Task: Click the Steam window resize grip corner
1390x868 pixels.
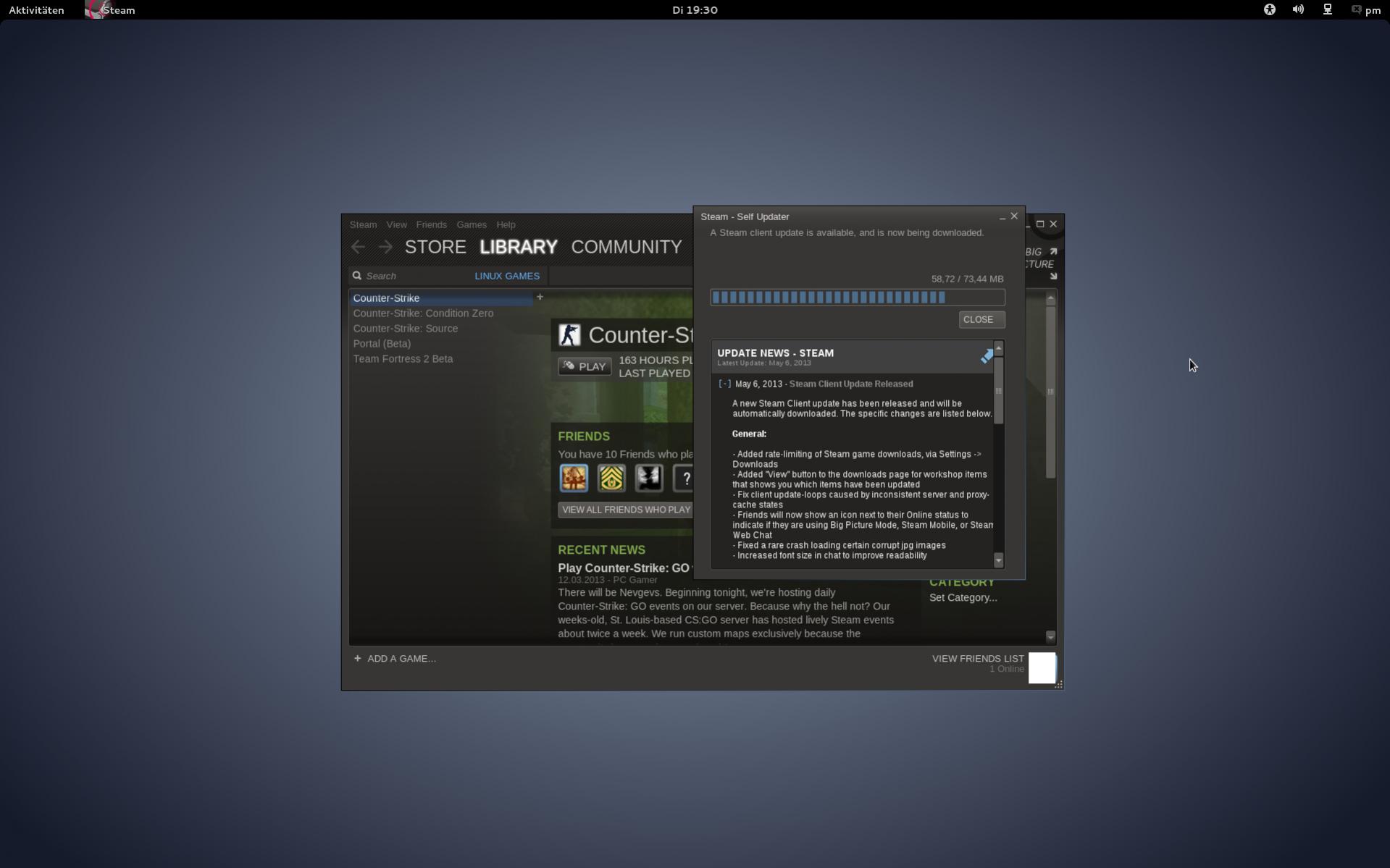Action: pyautogui.click(x=1059, y=684)
